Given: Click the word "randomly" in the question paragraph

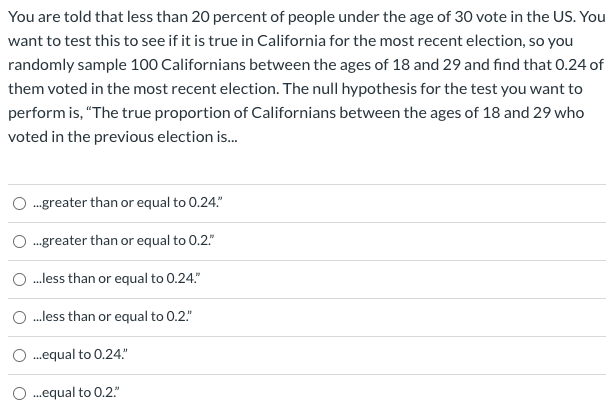Looking at the screenshot, I should tap(41, 65).
